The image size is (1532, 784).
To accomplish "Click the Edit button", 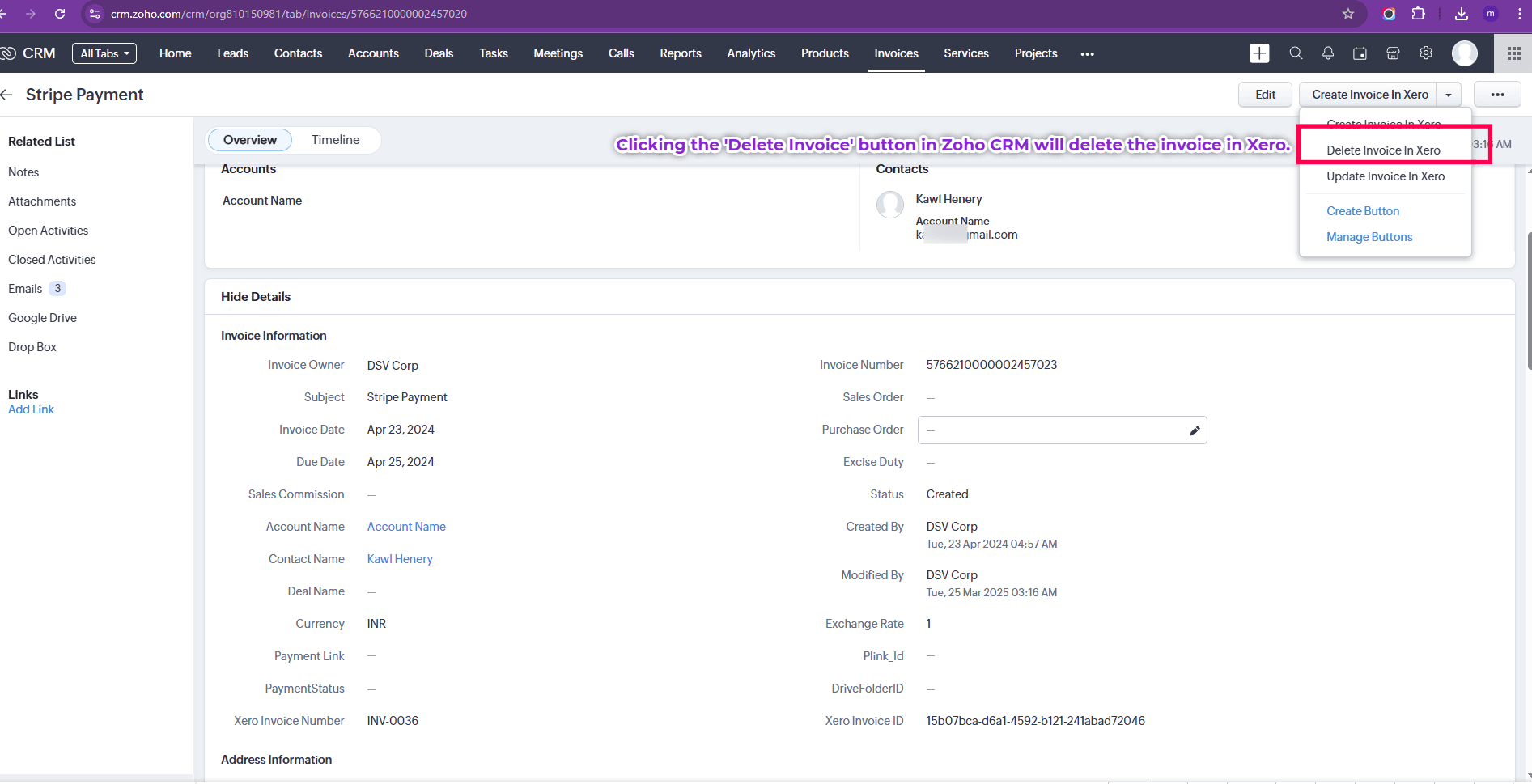I will click(1265, 95).
